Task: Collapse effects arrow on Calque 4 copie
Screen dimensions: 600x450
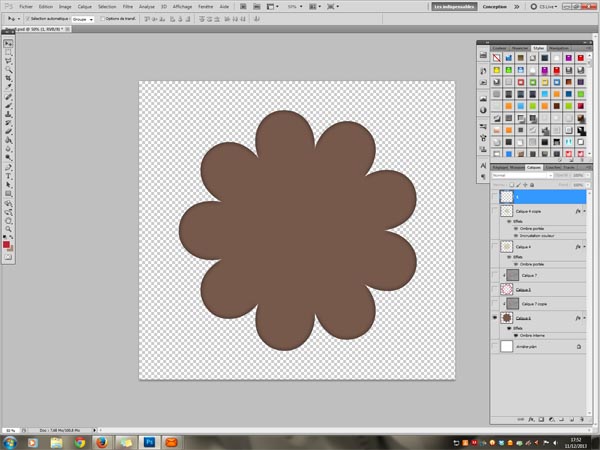Action: point(584,211)
